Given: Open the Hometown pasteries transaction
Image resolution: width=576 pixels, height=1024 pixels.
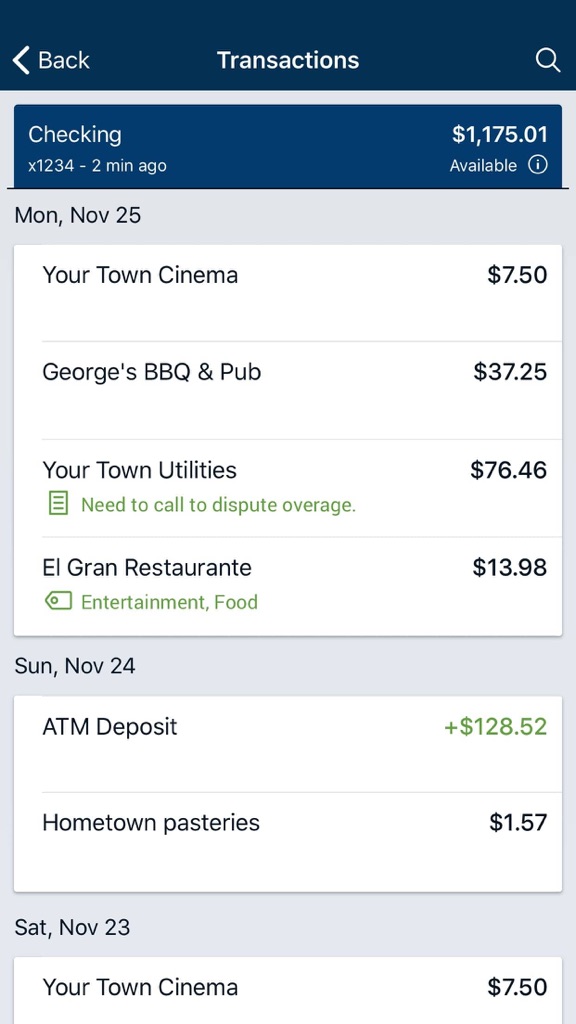Looking at the screenshot, I should [288, 842].
